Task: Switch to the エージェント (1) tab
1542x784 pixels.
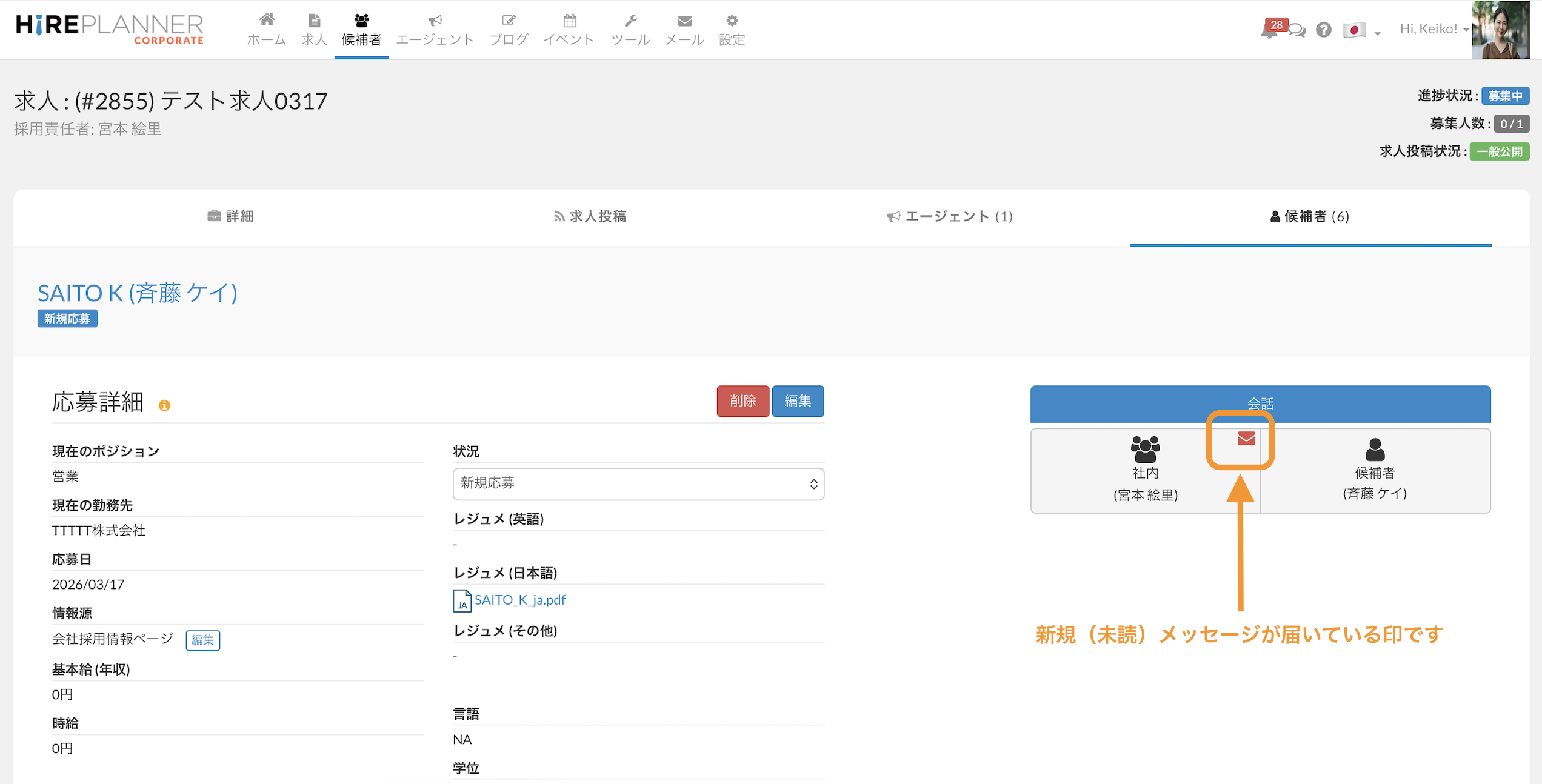Action: [950, 216]
